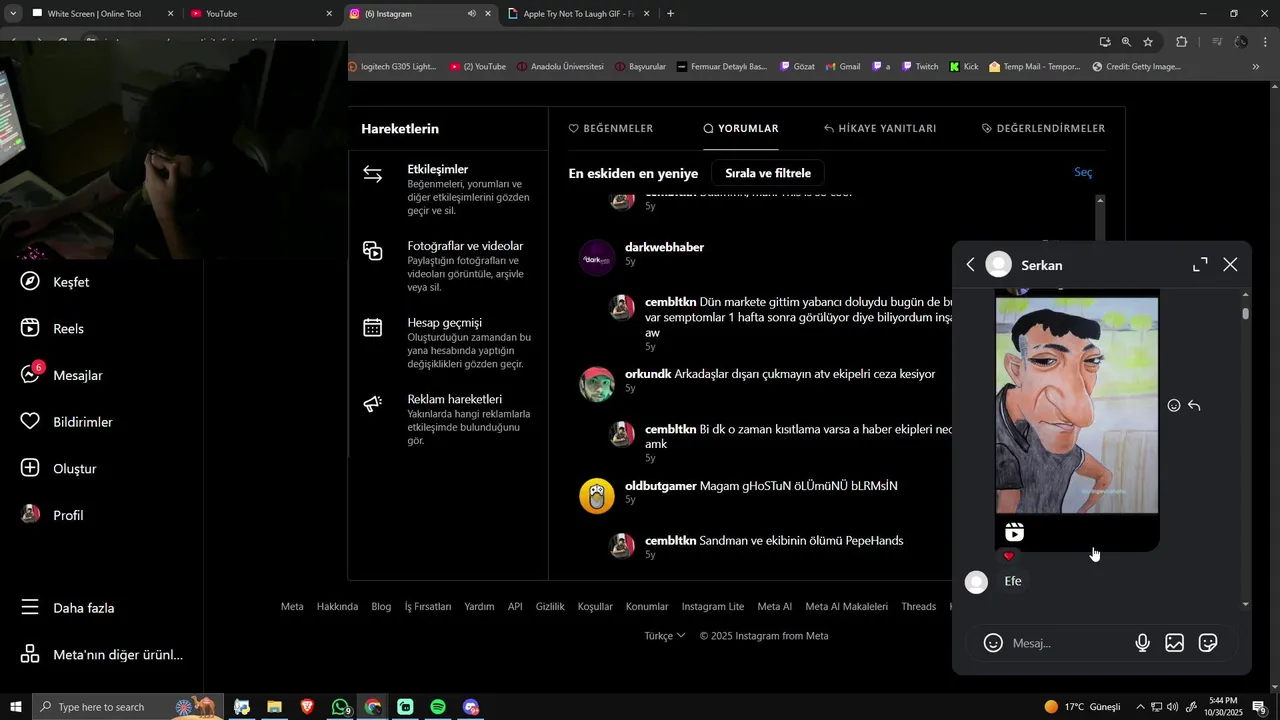Select Reklam hareketleri section
Viewport: 1280px width, 720px height.
(x=448, y=419)
